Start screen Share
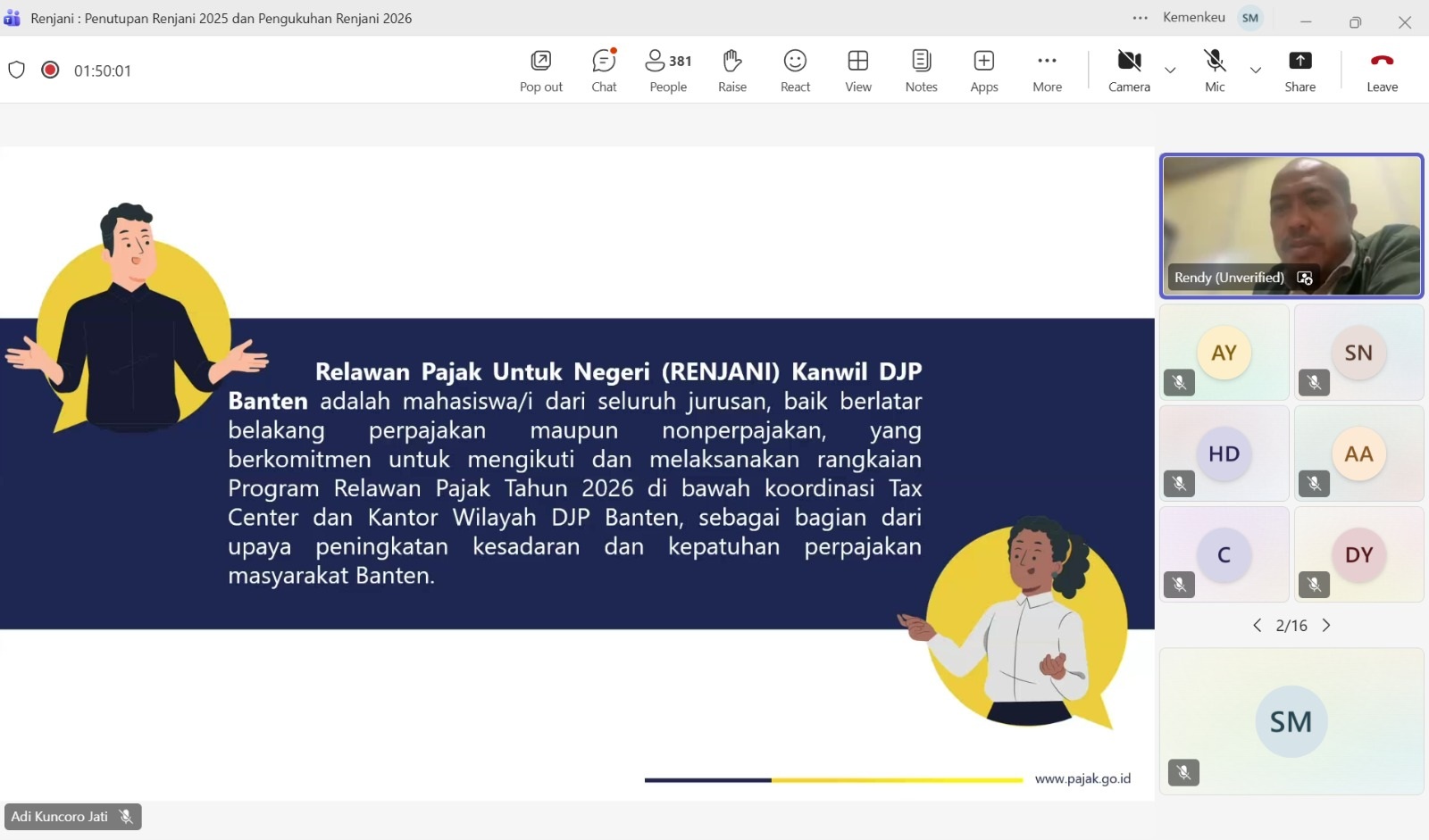The height and width of the screenshot is (840, 1429). coord(1299,70)
